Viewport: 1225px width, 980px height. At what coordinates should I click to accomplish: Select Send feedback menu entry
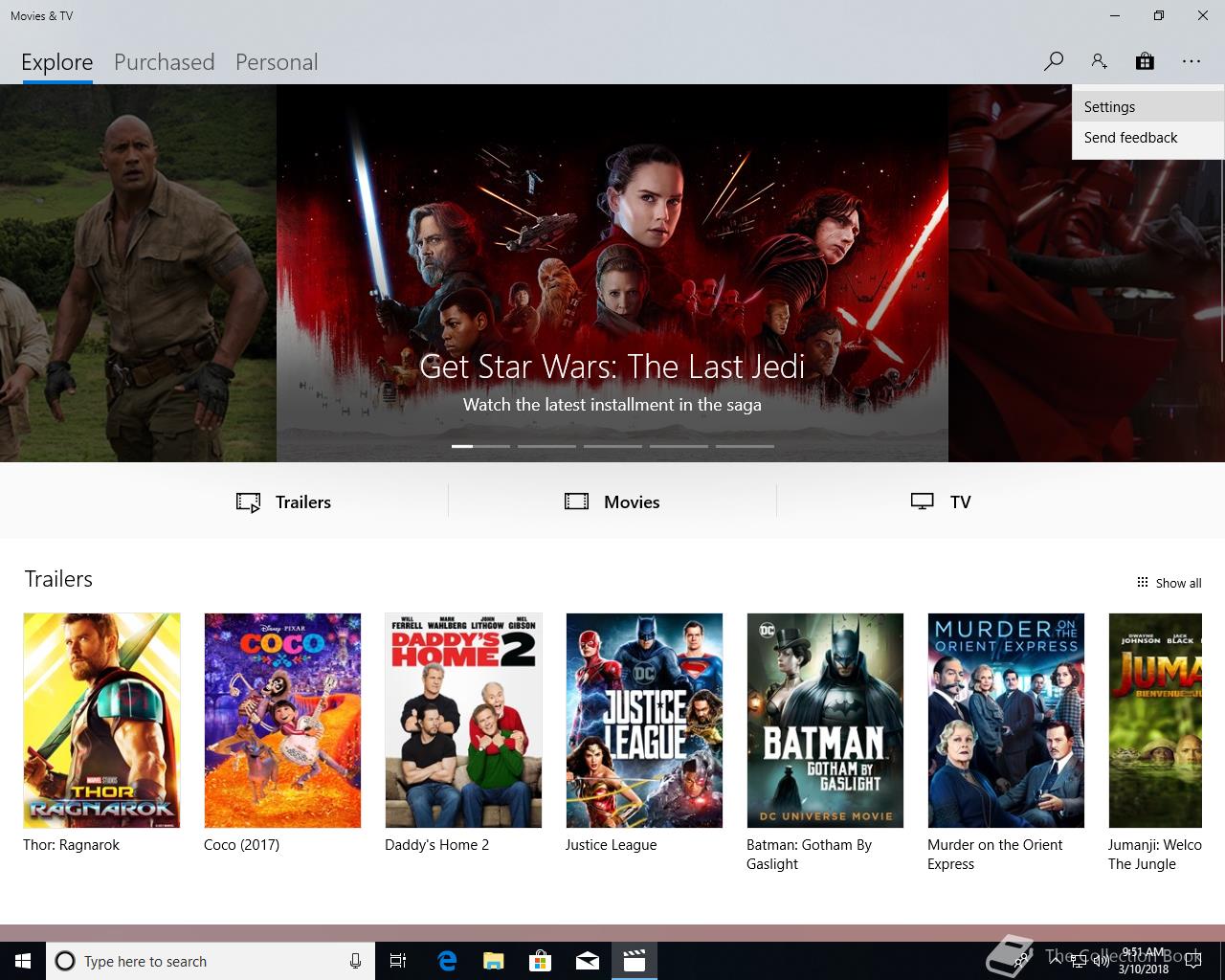click(1147, 138)
